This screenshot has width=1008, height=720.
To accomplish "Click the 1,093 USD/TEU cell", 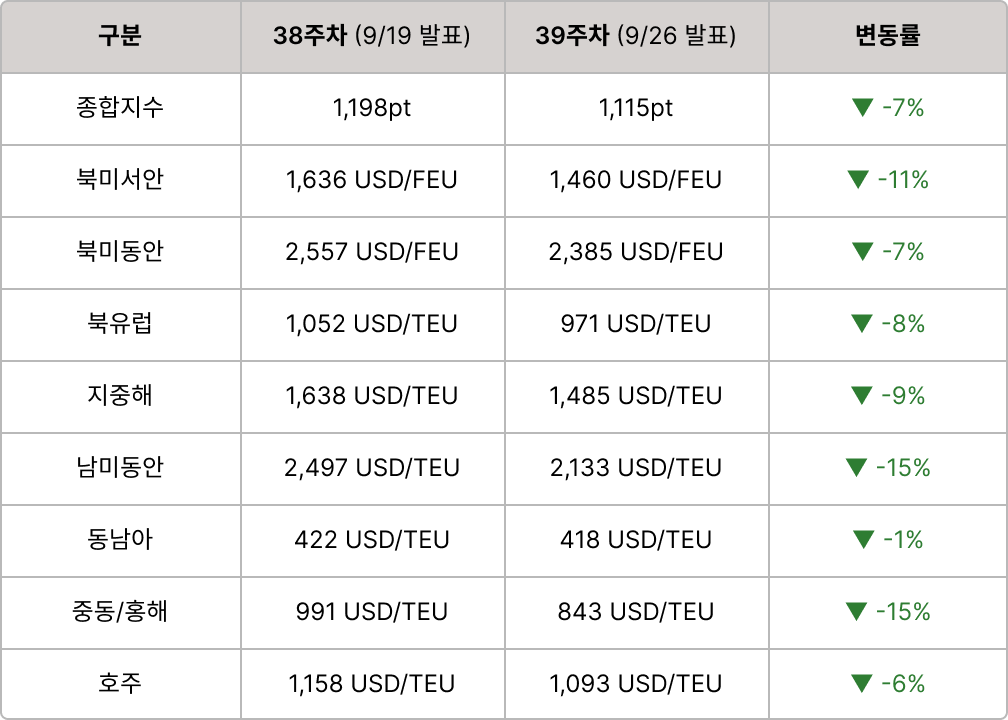I will pos(636,684).
